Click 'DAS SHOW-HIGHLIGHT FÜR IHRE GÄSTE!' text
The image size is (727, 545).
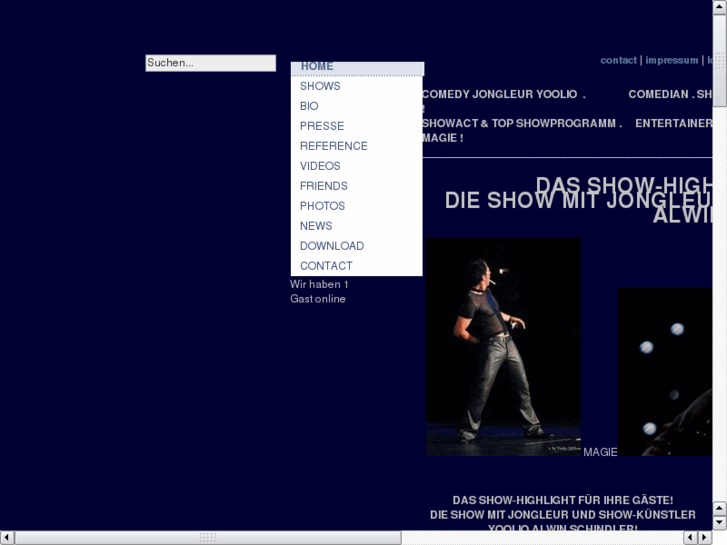click(562, 500)
